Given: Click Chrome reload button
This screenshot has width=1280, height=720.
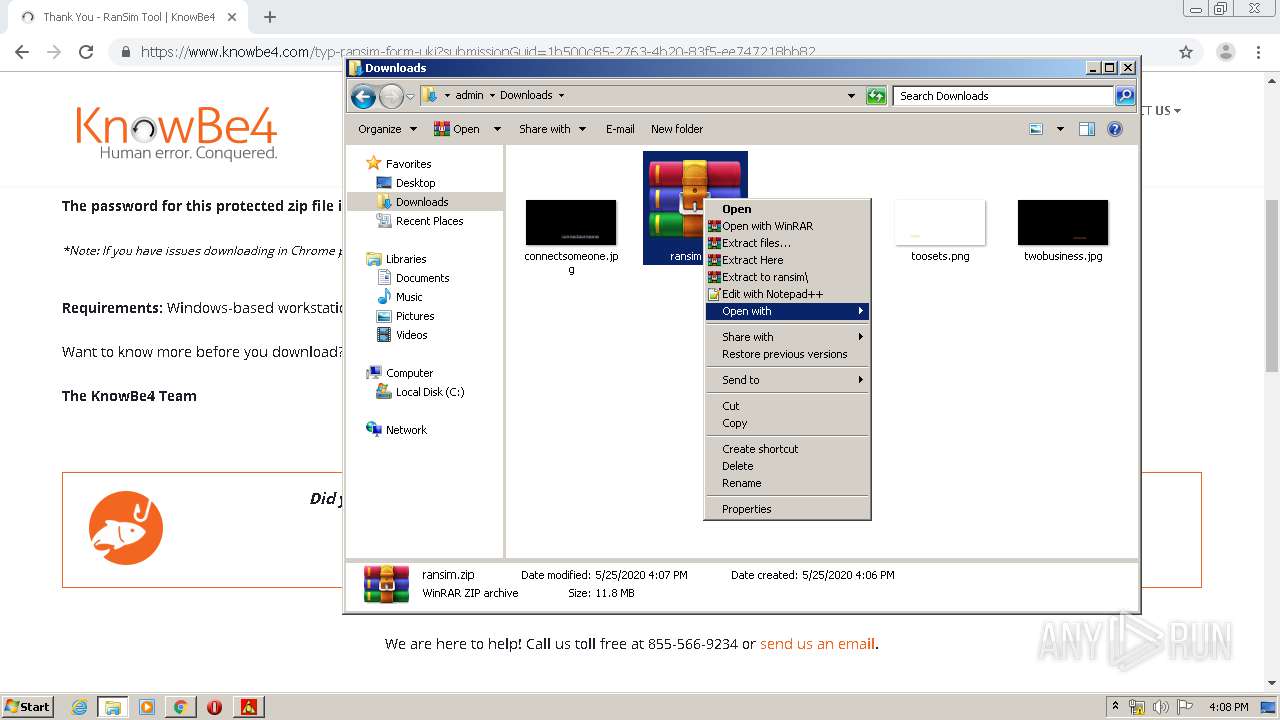Looking at the screenshot, I should click(x=86, y=52).
